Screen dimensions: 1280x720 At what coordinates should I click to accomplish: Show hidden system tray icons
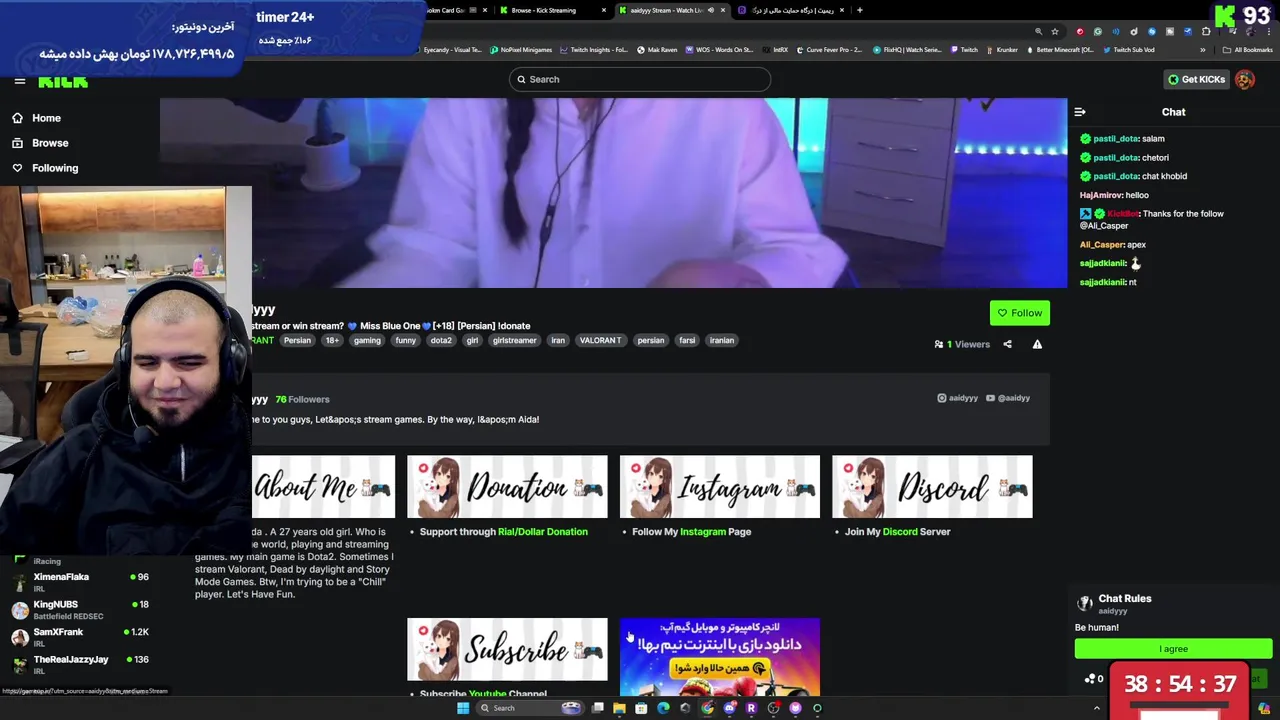(x=1096, y=708)
